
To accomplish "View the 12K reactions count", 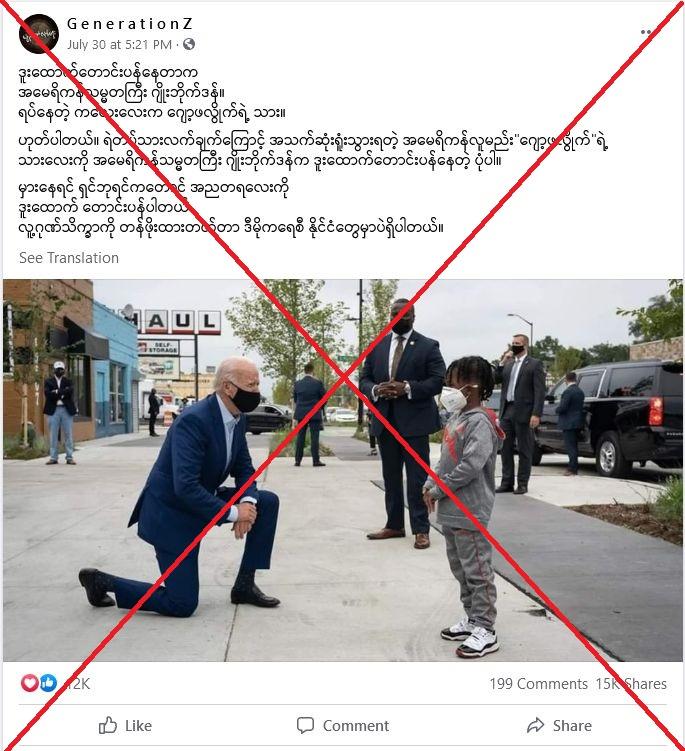I will [x=76, y=683].
